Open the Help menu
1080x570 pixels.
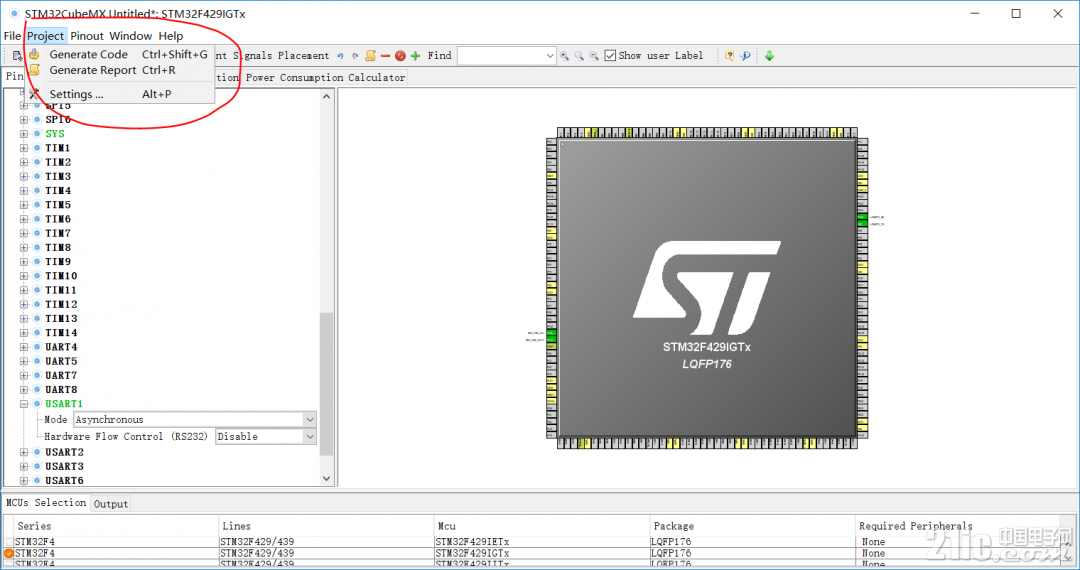171,36
